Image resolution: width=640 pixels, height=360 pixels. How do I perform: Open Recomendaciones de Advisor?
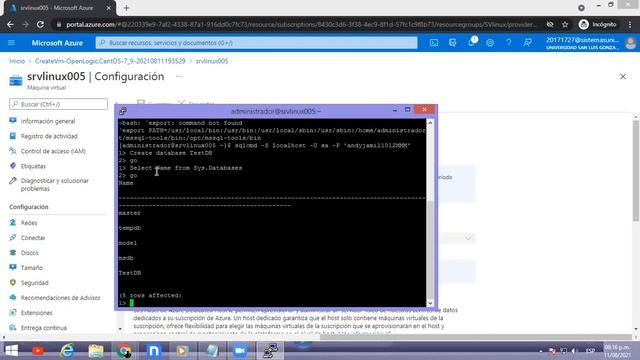click(x=60, y=298)
